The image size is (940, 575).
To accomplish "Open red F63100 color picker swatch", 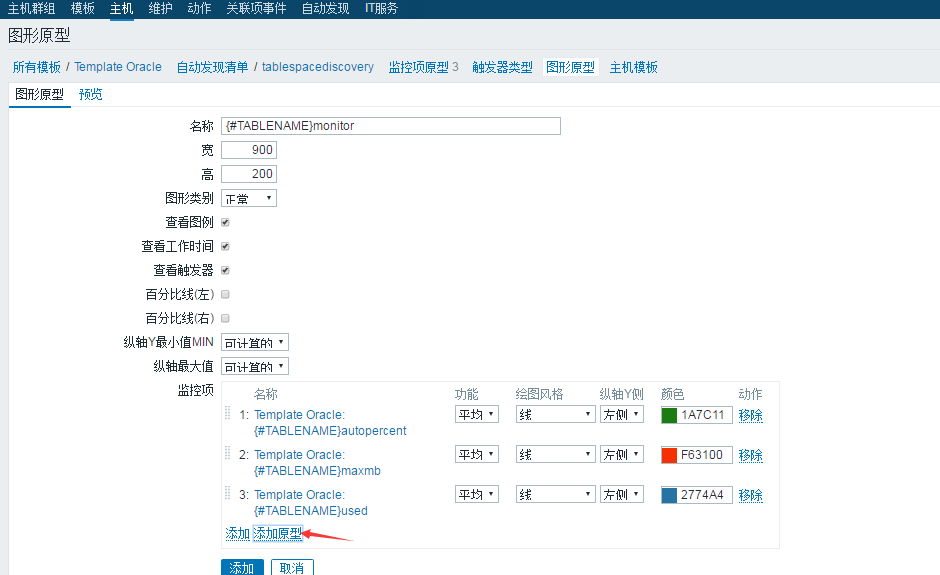I will coord(669,455).
